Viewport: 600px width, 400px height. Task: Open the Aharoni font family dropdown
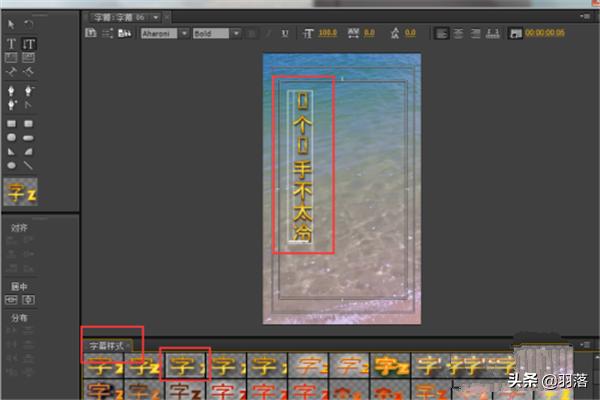163,33
